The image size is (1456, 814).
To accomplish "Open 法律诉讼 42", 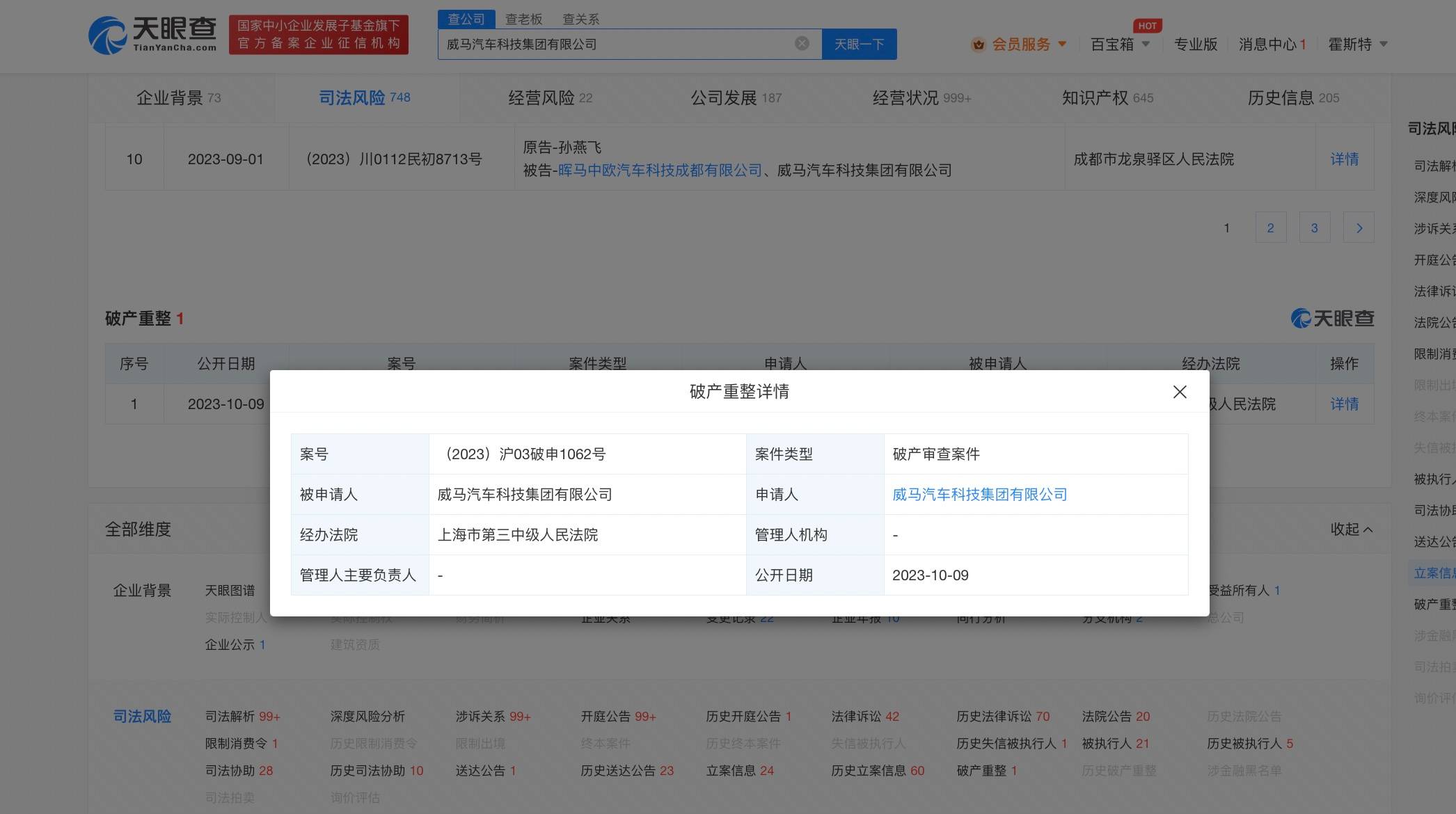I will pyautogui.click(x=865, y=717).
